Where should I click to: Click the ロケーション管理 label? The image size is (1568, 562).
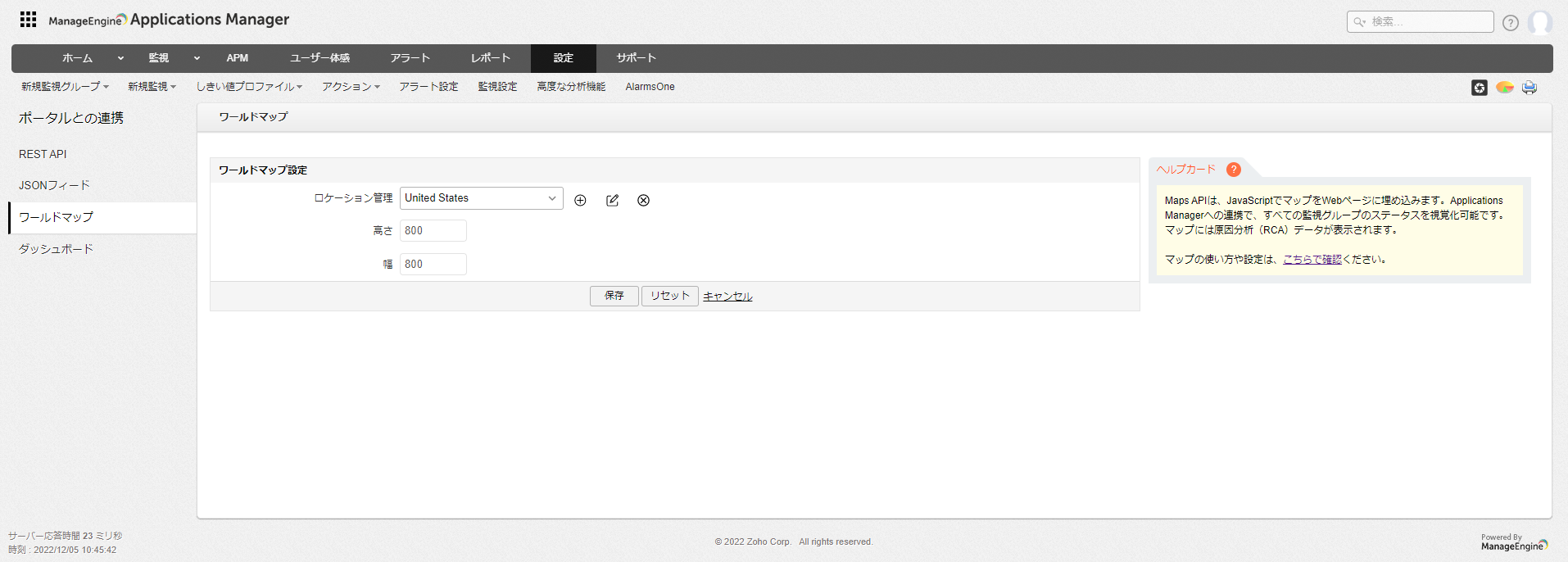(353, 198)
